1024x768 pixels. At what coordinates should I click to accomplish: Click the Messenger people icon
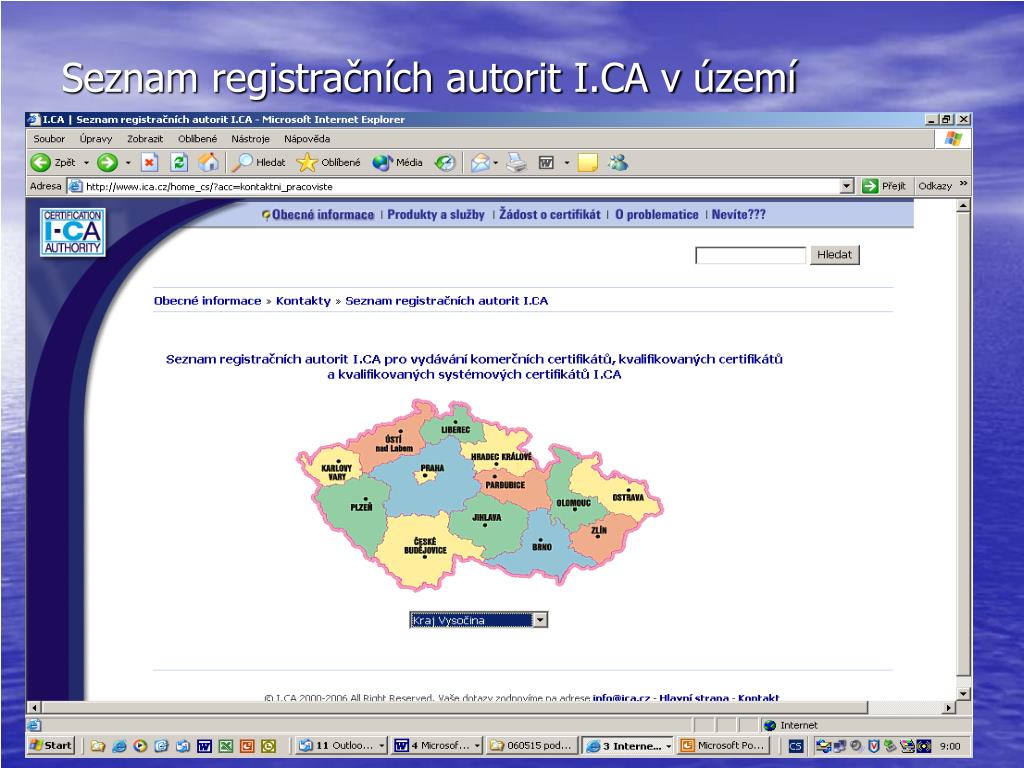(x=618, y=163)
